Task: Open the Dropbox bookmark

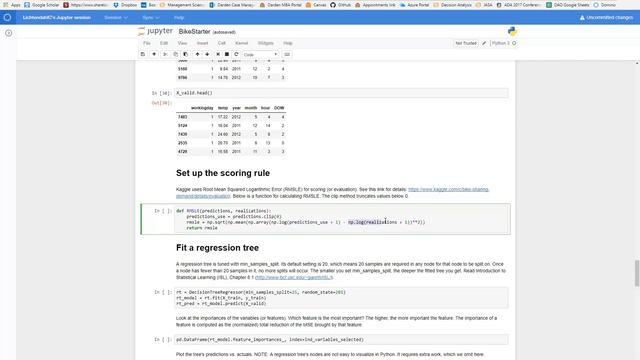Action: click(x=125, y=5)
